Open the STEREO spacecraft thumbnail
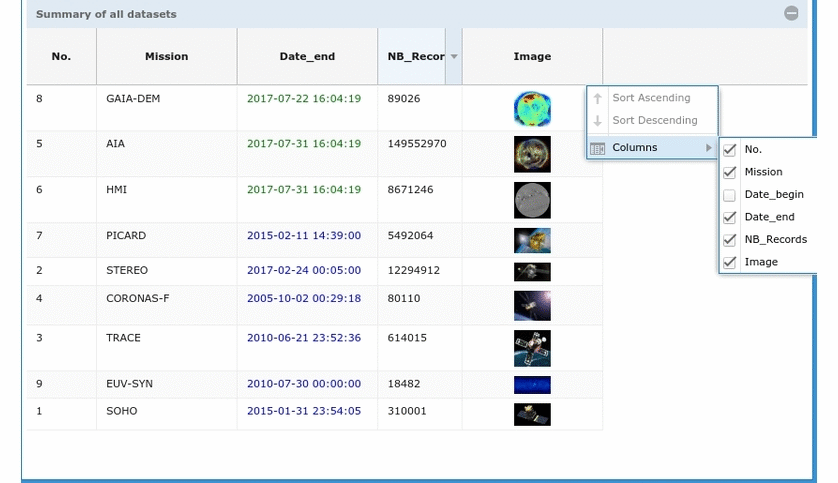The image size is (838, 483). coord(532,272)
